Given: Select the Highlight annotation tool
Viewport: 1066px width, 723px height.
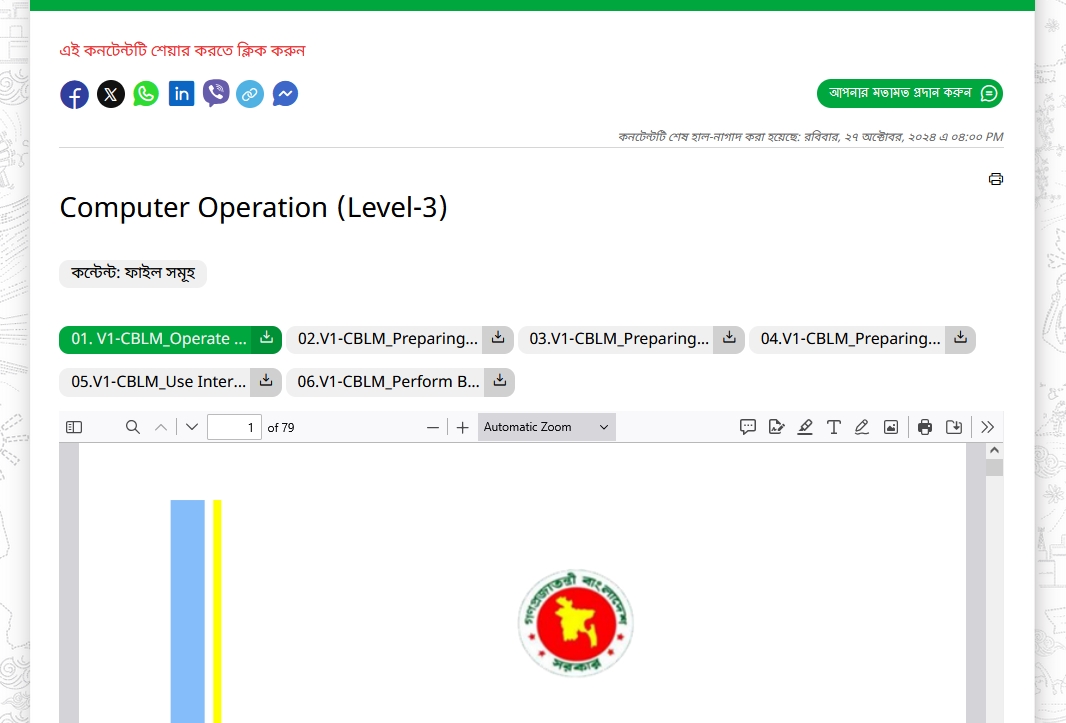Looking at the screenshot, I should point(805,427).
